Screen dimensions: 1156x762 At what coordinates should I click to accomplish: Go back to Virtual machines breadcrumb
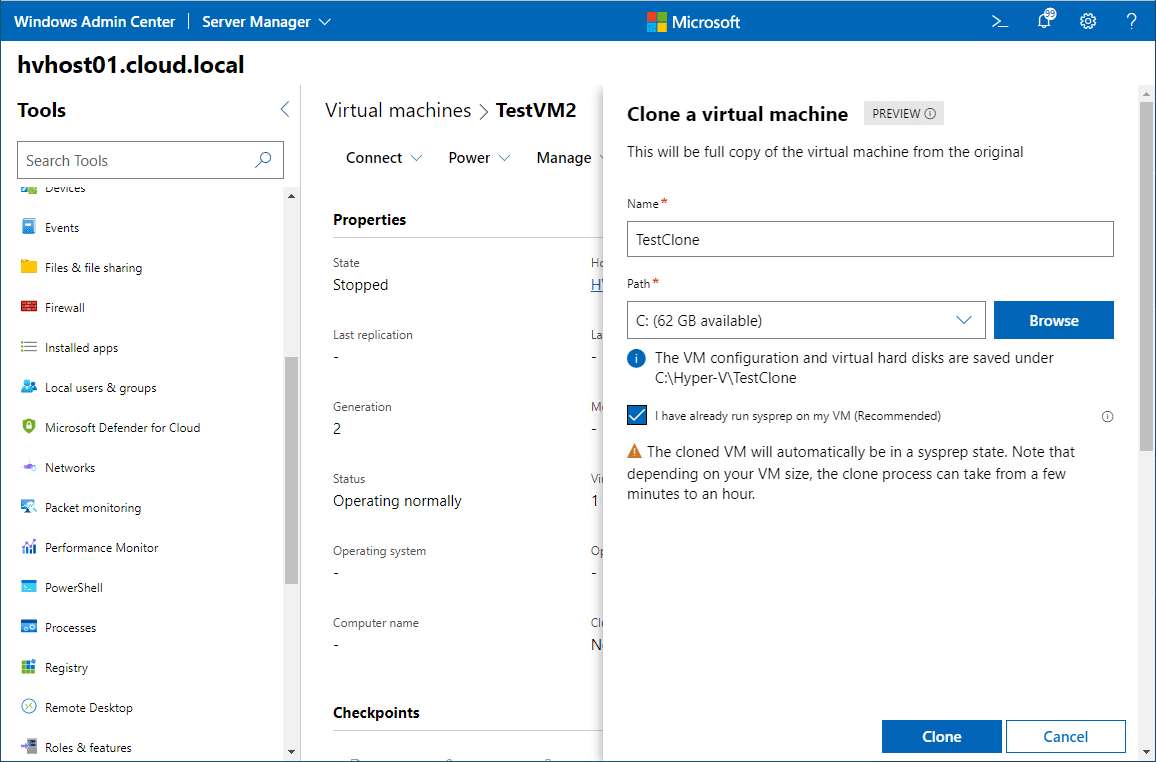[398, 111]
